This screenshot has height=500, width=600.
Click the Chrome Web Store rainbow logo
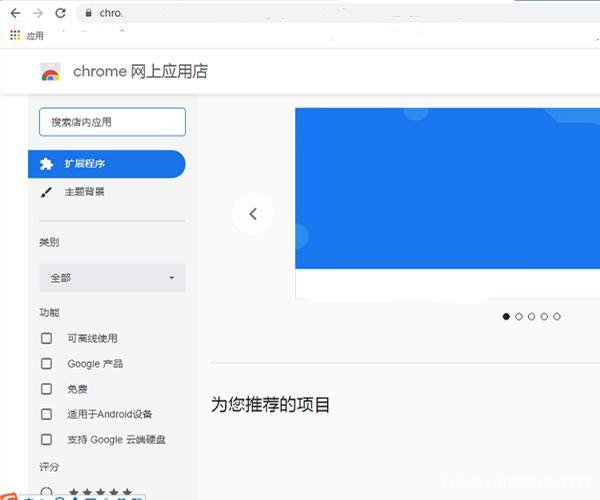click(x=51, y=72)
